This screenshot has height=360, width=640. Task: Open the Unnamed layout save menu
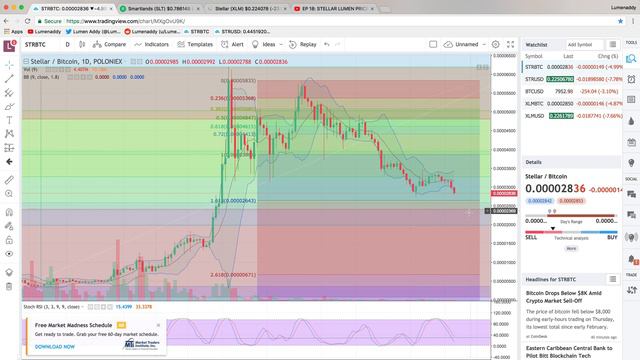[464, 44]
